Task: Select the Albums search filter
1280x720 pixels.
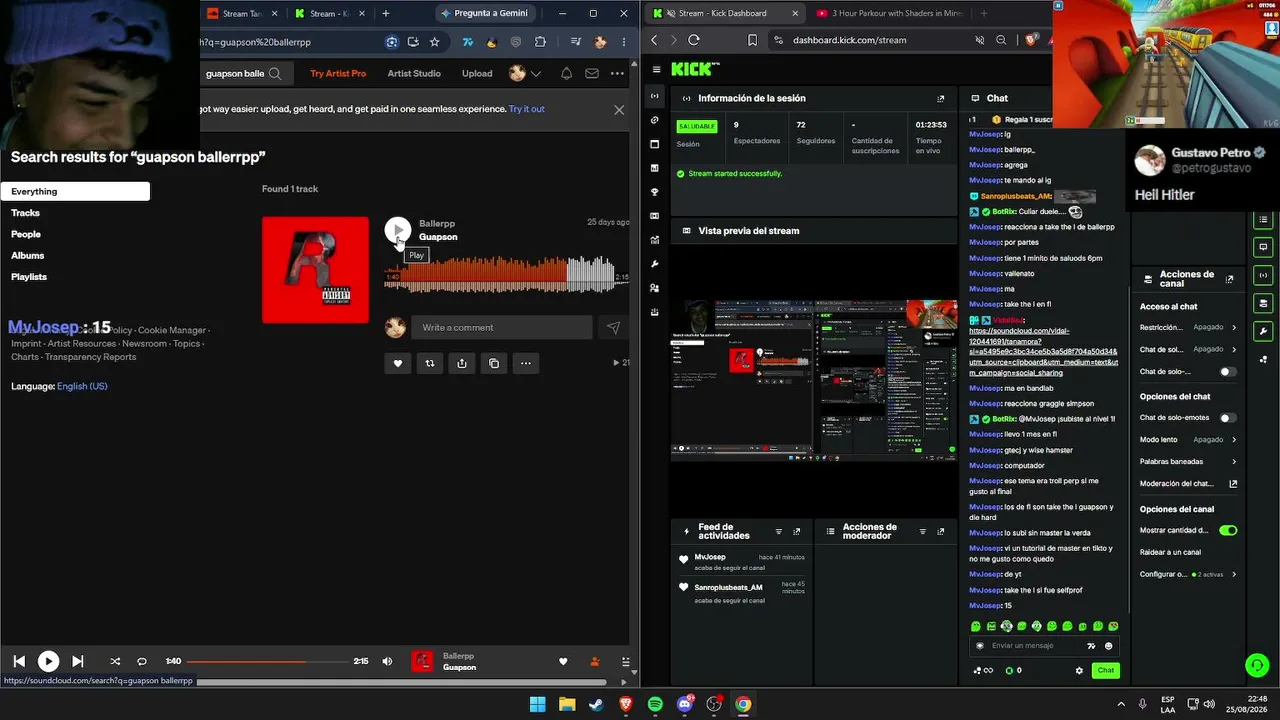Action: [x=28, y=255]
